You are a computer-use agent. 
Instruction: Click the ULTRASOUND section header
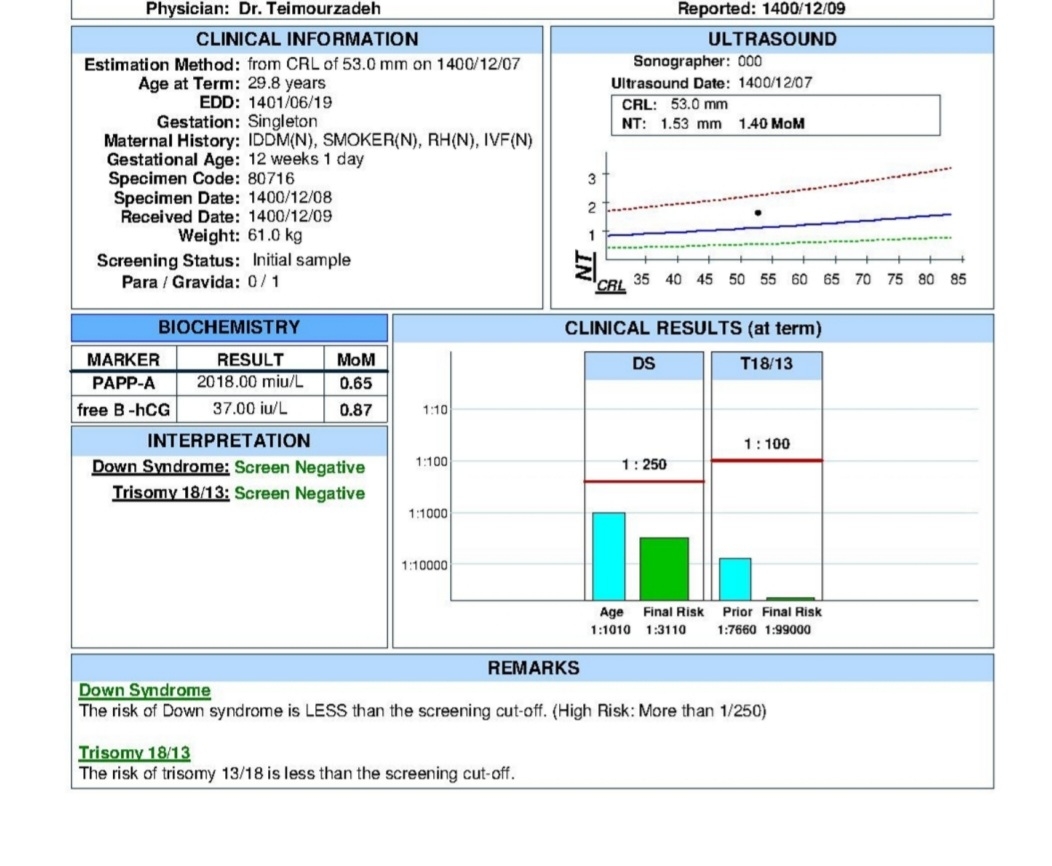[x=772, y=40]
